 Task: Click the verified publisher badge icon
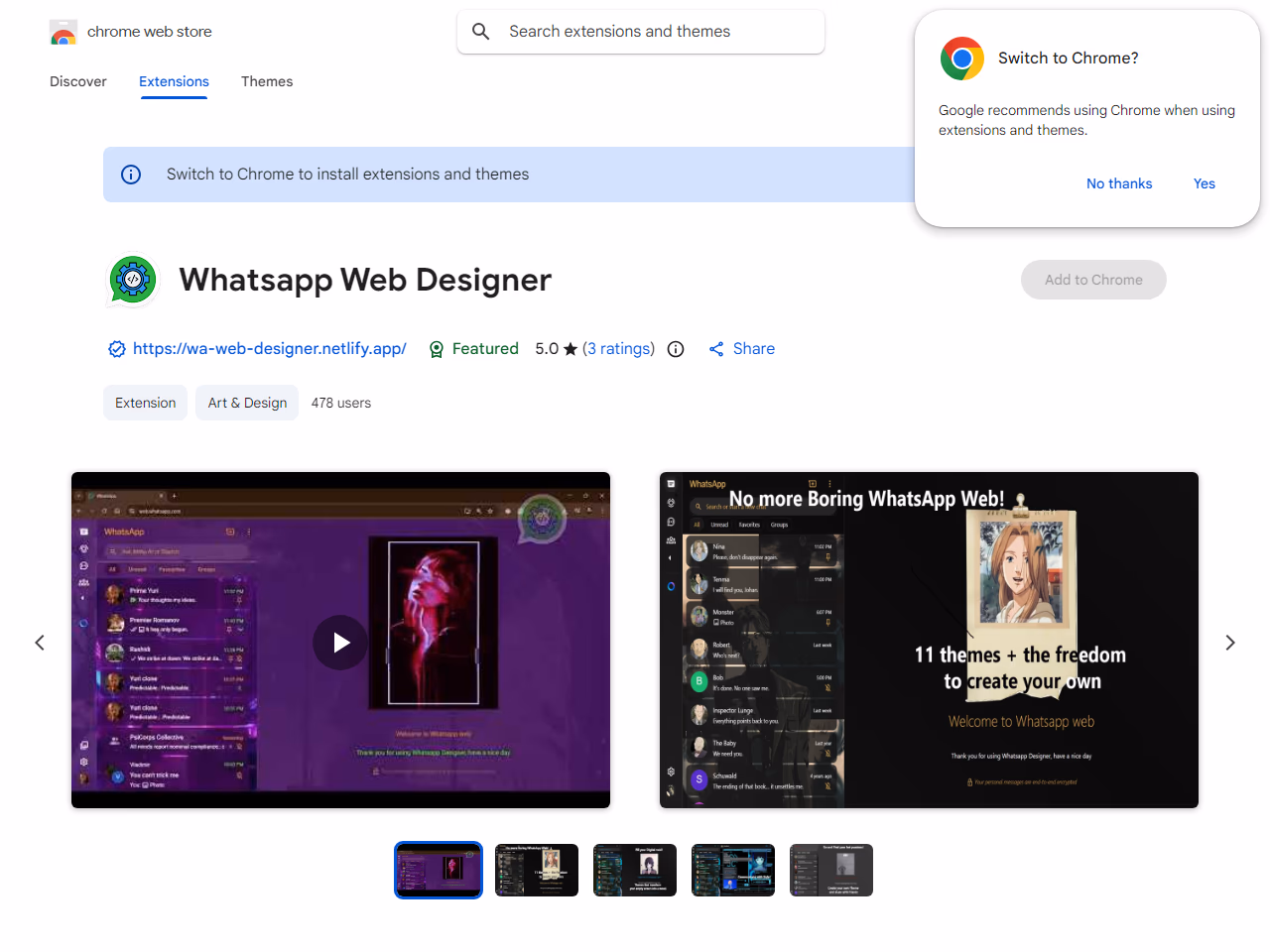[117, 349]
